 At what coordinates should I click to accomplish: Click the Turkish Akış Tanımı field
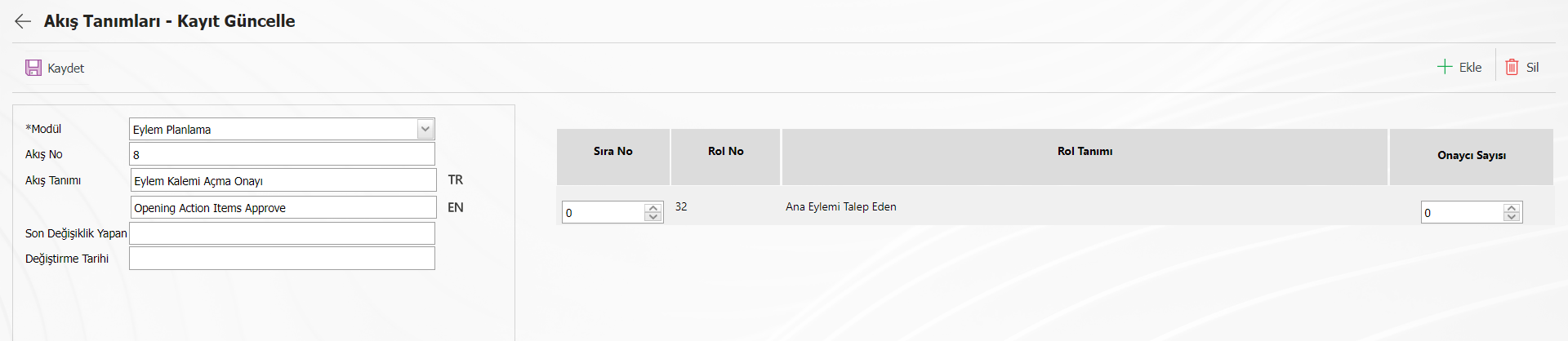pos(283,180)
